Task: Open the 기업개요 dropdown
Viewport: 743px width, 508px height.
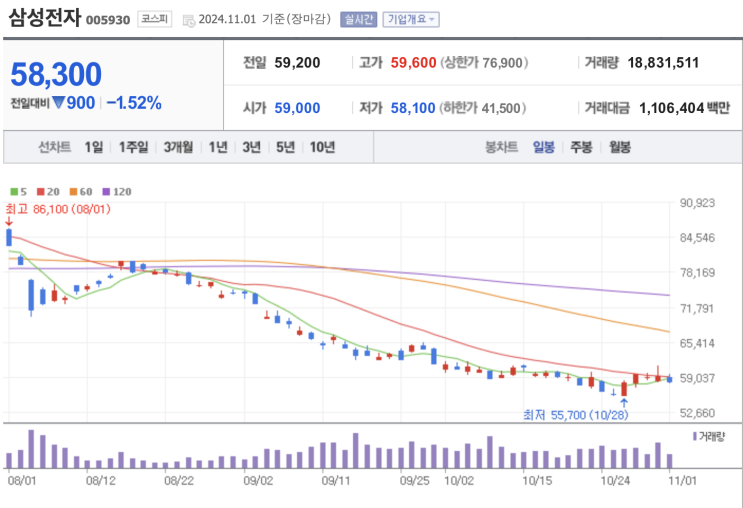Action: pyautogui.click(x=411, y=19)
